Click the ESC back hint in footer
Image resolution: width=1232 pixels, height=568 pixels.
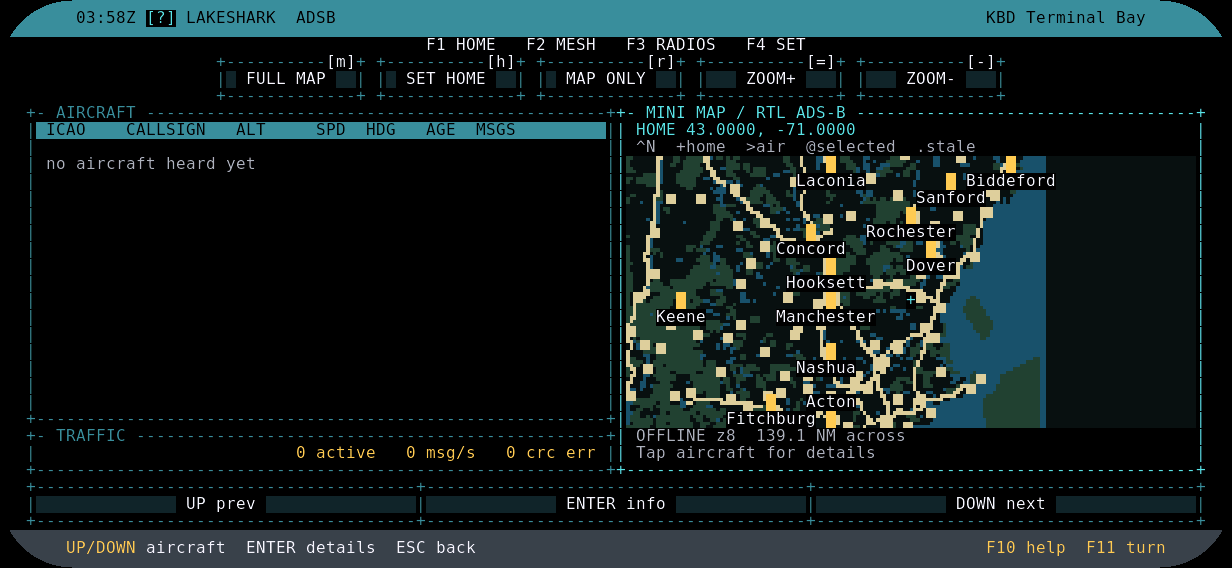436,547
